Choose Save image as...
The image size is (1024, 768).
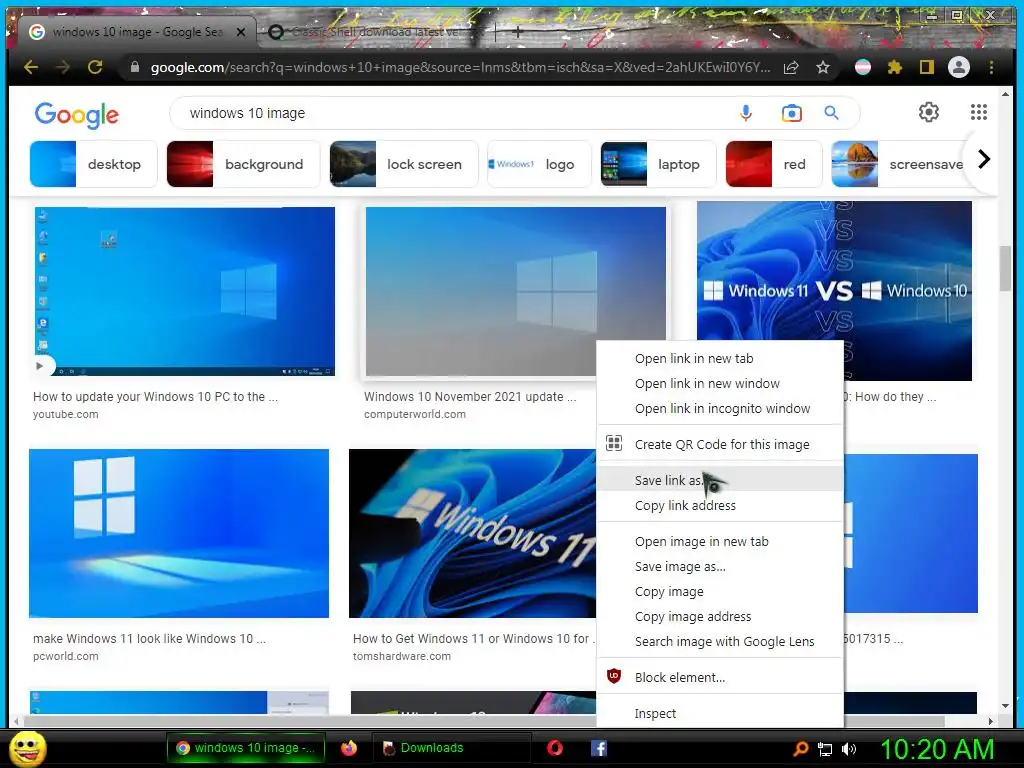(720, 566)
